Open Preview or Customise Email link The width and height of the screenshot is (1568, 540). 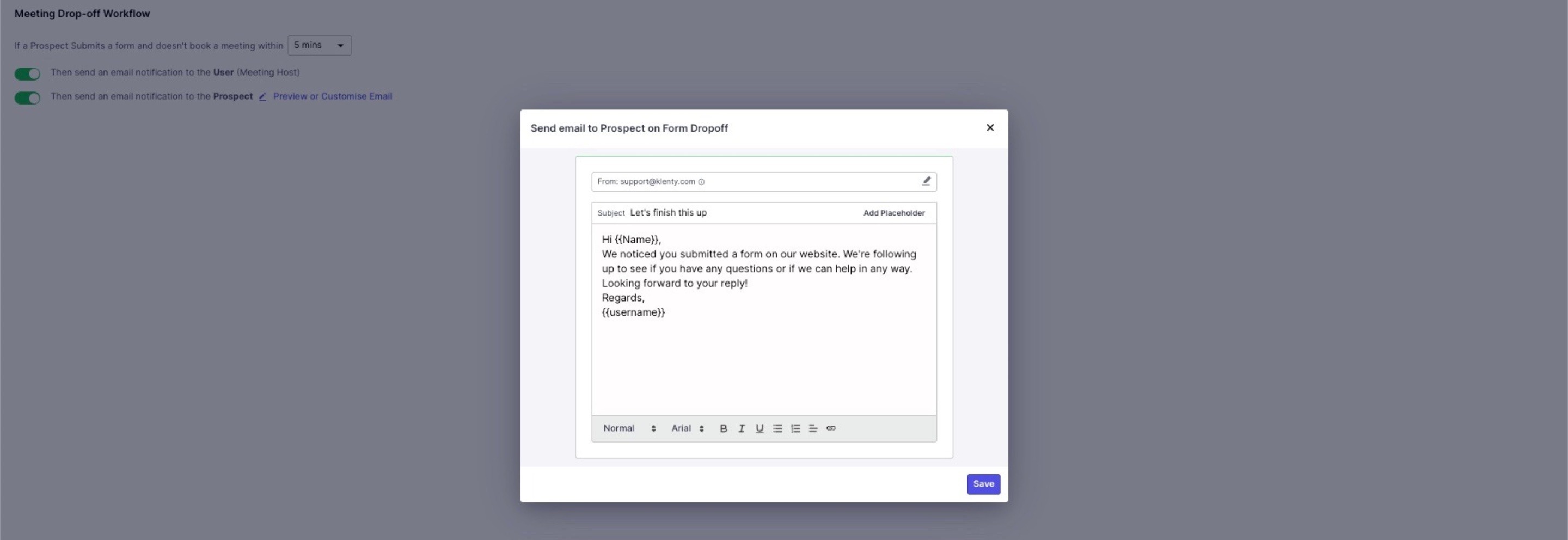coord(332,96)
